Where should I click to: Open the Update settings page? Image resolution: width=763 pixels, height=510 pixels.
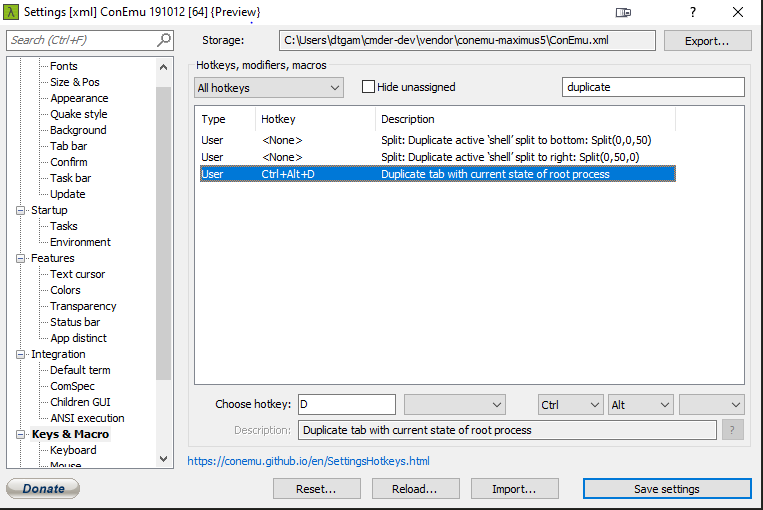click(x=68, y=194)
